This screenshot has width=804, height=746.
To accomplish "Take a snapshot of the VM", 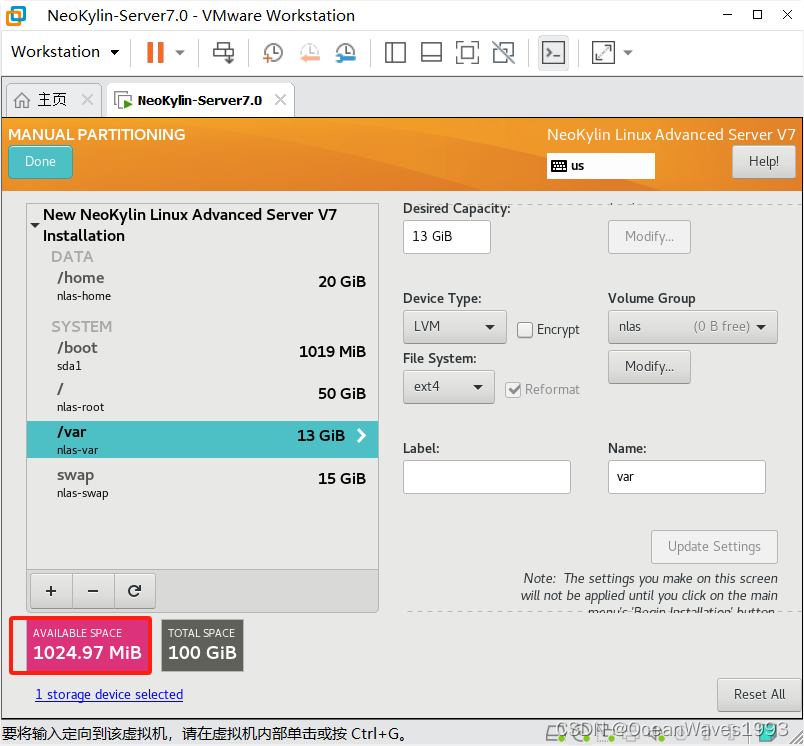I will pyautogui.click(x=273, y=52).
